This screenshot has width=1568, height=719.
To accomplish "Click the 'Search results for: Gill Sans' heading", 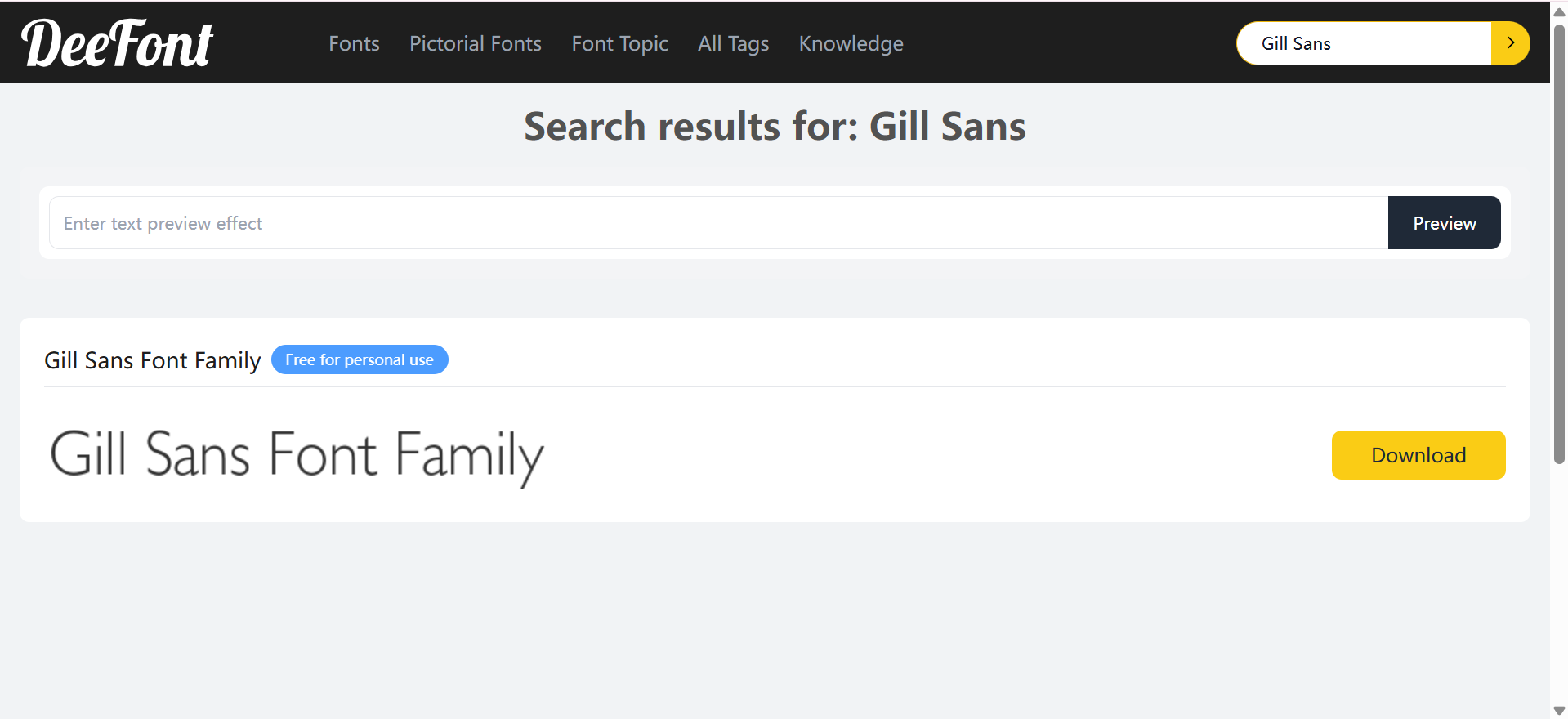I will point(775,126).
